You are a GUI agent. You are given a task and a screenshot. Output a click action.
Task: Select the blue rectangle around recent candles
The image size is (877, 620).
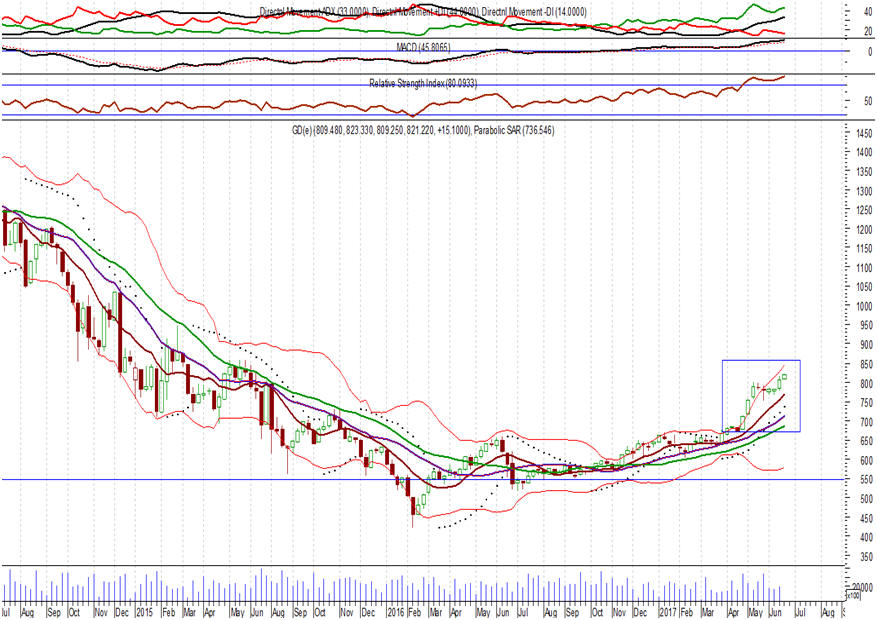coord(760,360)
